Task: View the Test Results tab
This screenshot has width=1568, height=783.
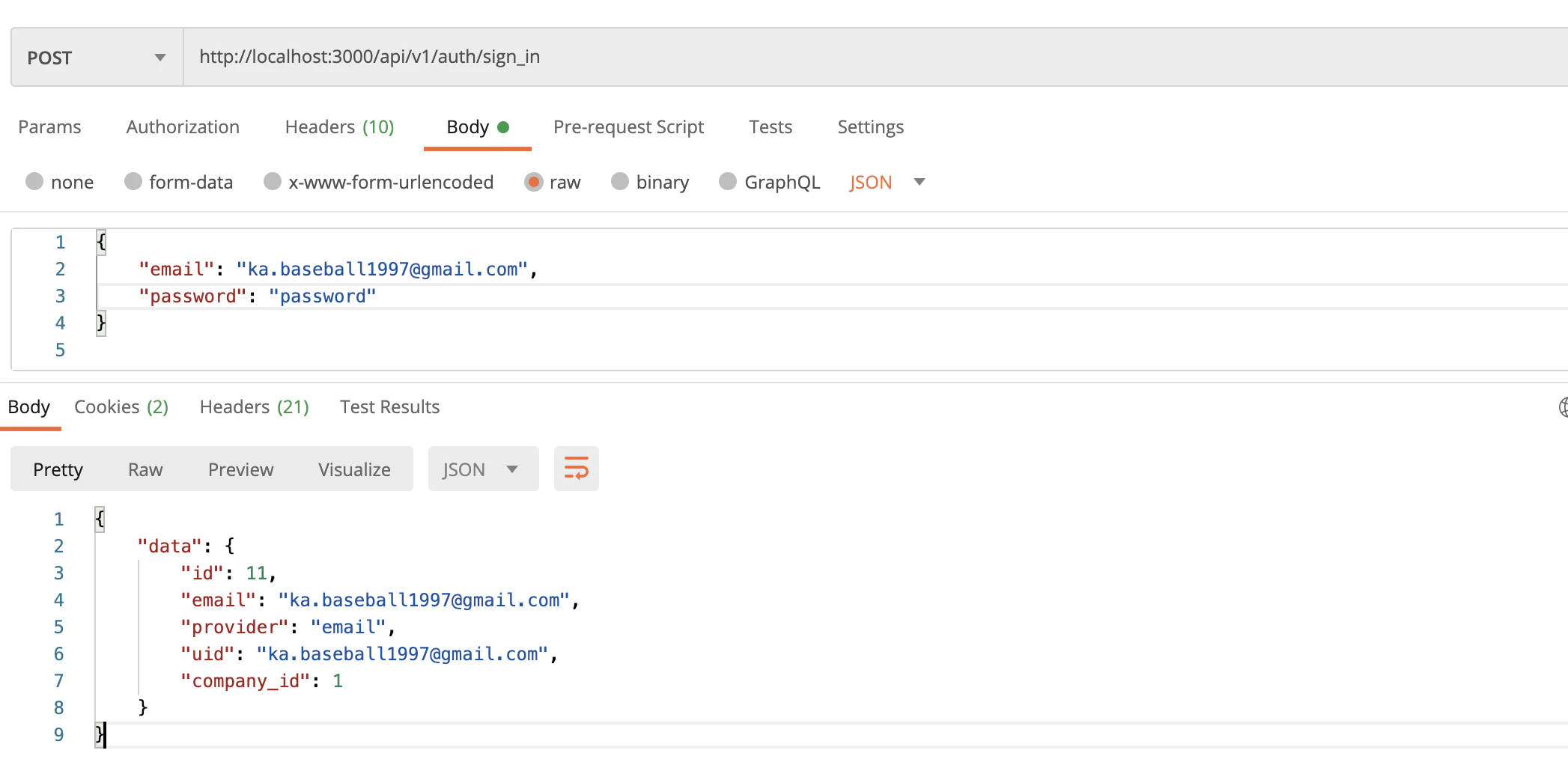Action: 389,406
